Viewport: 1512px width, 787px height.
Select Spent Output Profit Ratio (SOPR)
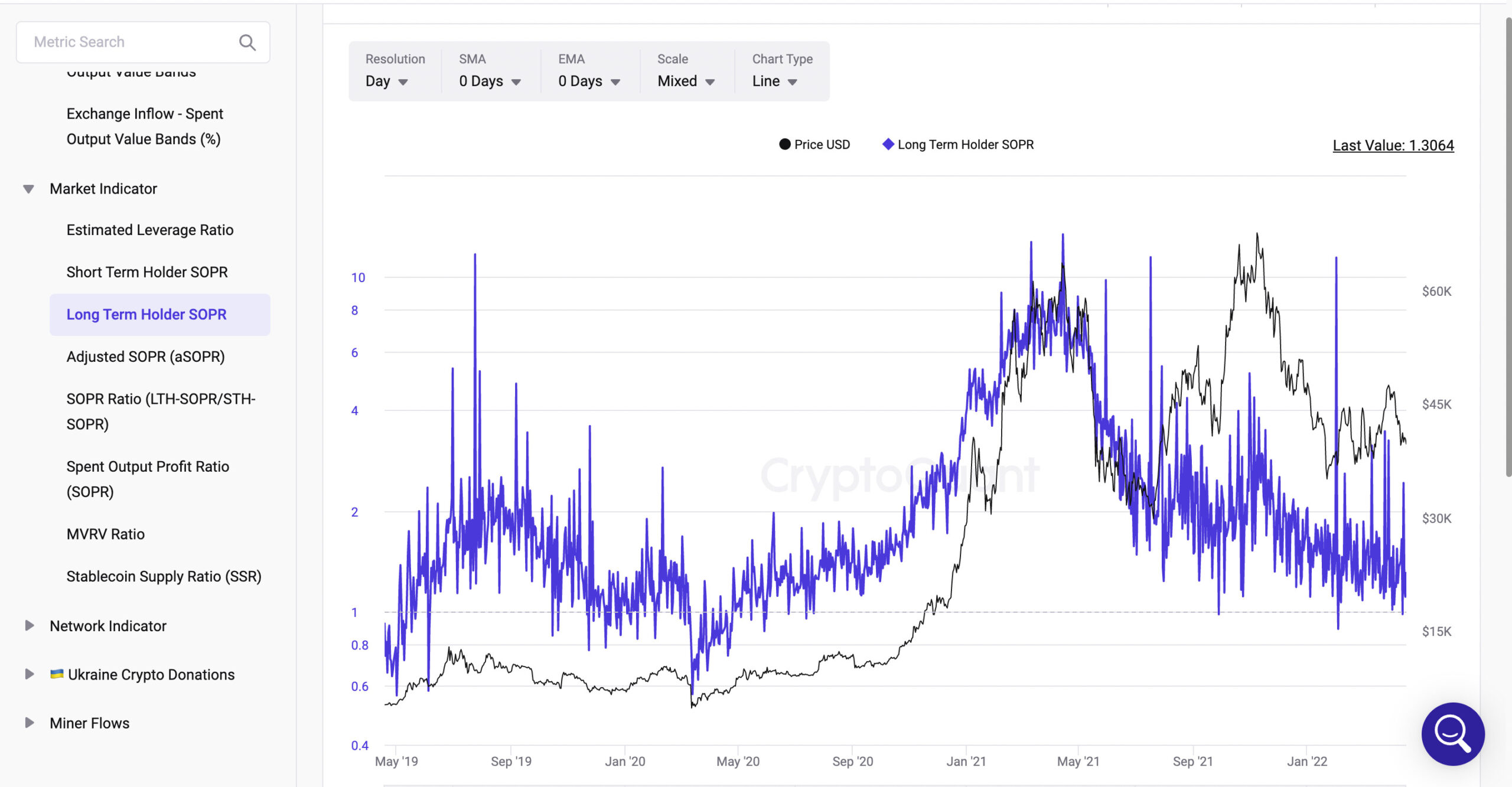point(148,479)
